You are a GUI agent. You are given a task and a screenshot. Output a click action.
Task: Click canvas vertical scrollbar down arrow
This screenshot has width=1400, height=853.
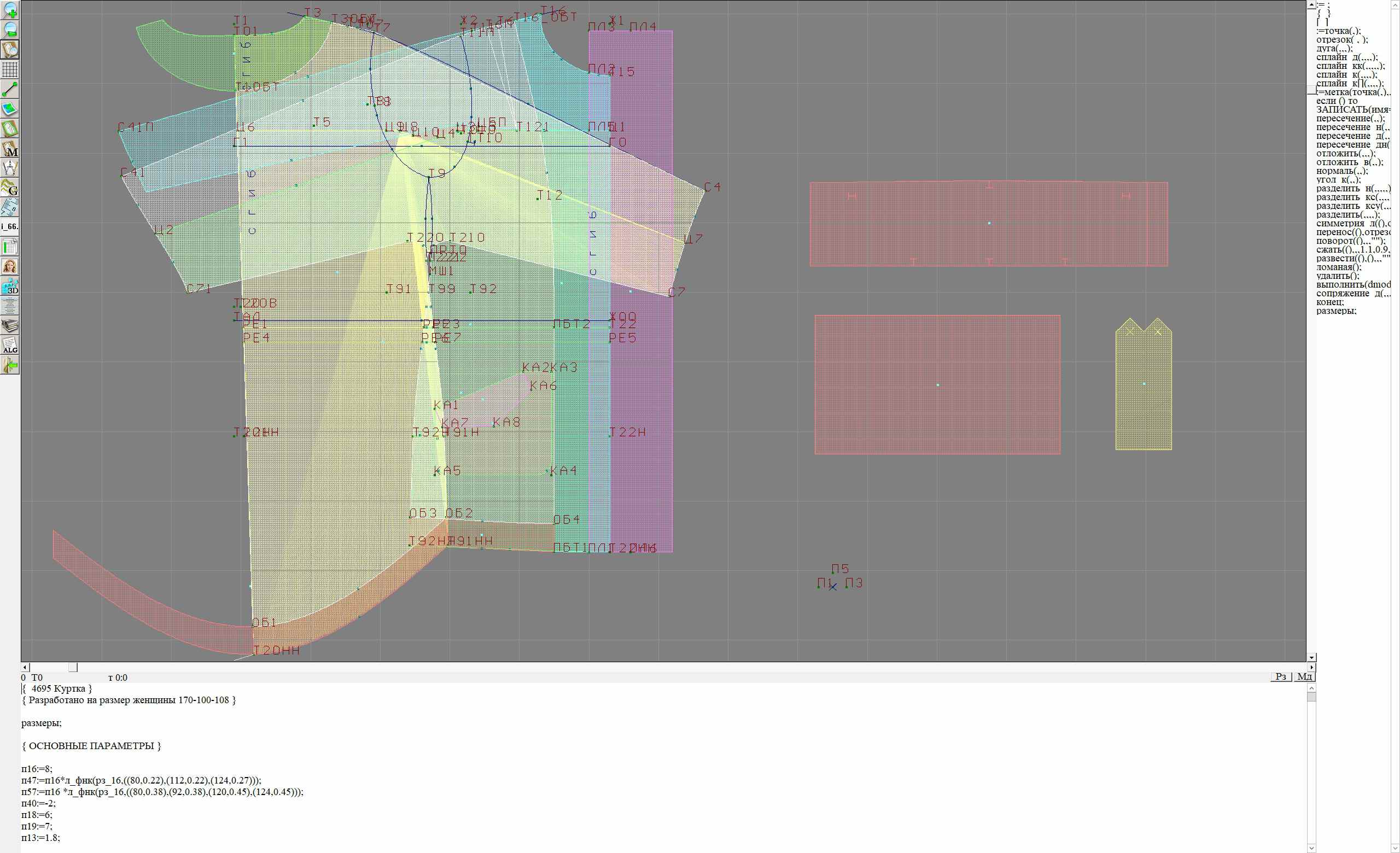click(x=1311, y=657)
